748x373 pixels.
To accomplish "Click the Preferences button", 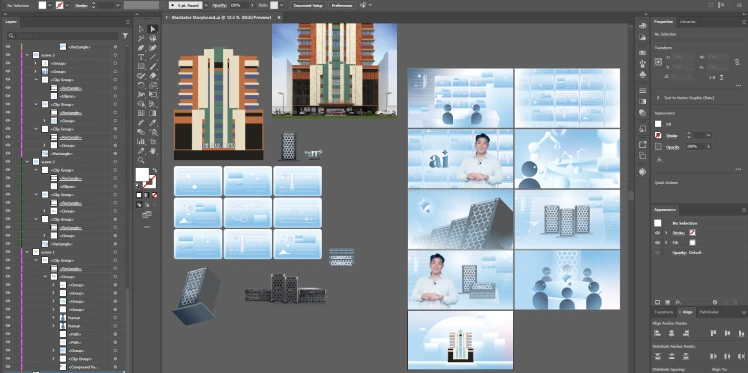I will 343,5.
